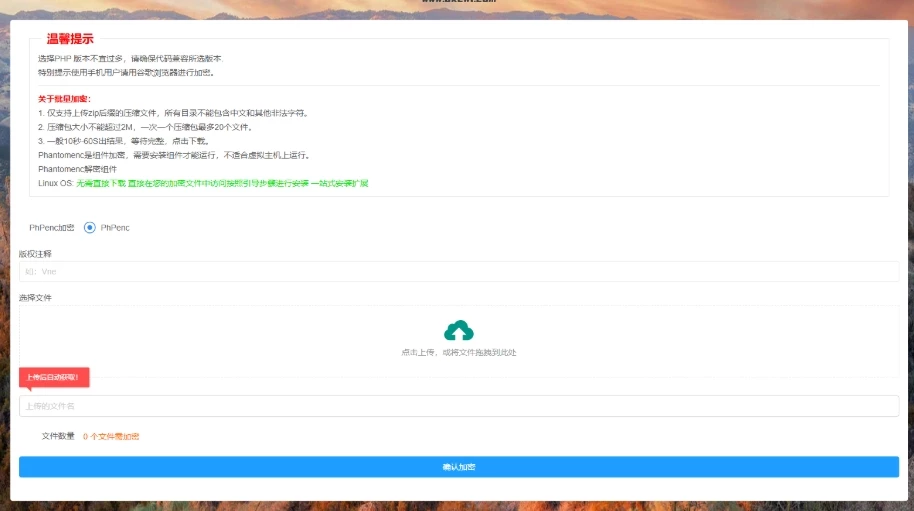The height and width of the screenshot is (511, 914).
Task: Click the green cloud upload icon
Action: tap(458, 330)
